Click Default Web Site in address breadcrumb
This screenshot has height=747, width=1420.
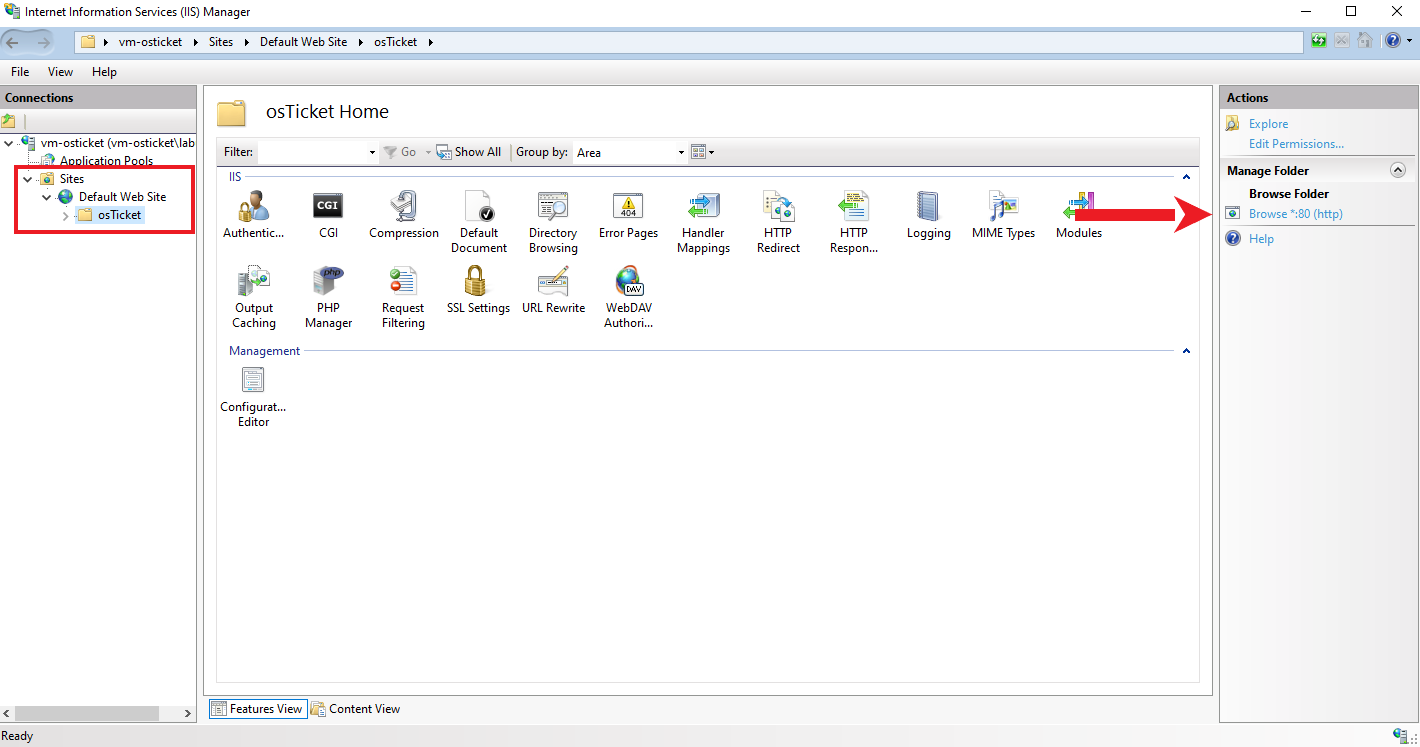click(303, 42)
